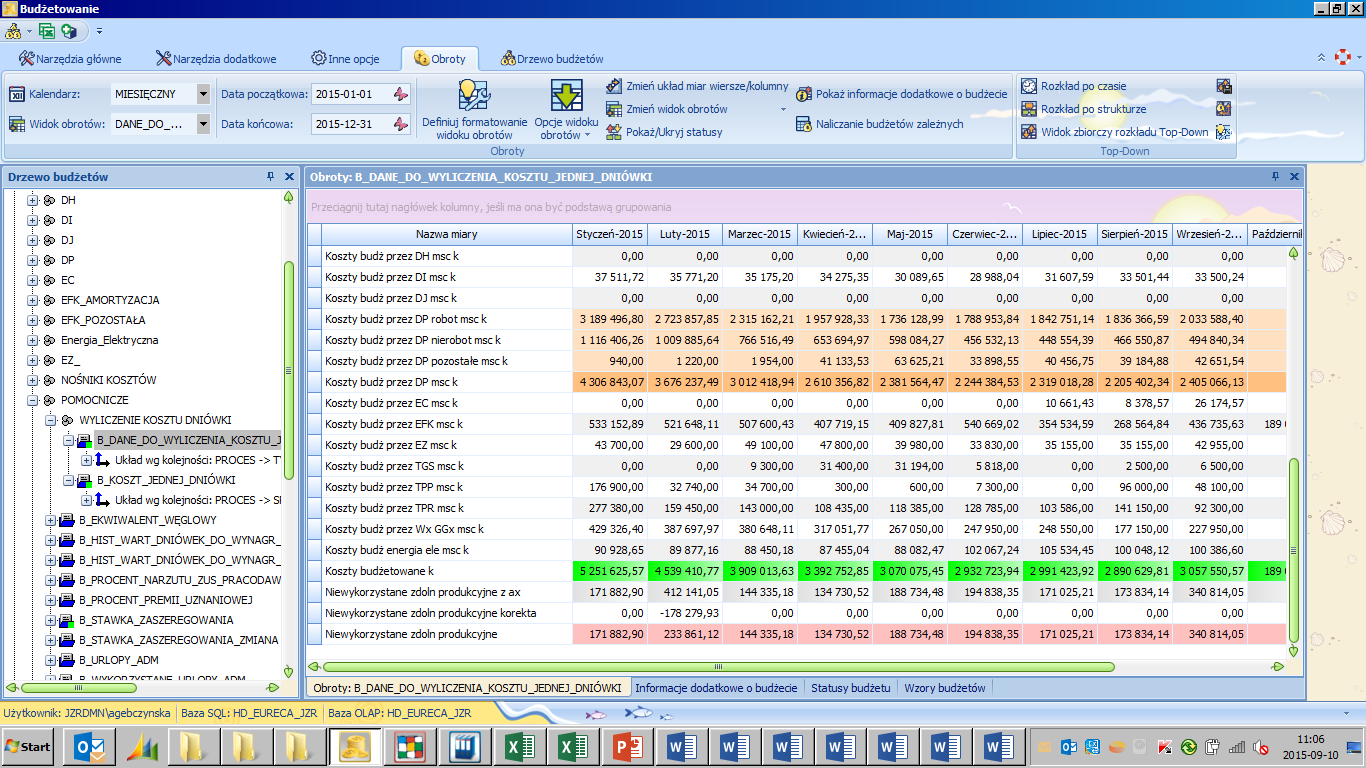The width and height of the screenshot is (1366, 768).
Task: Click Definiuj formatowanie widoku obrotów
Action: coord(474,110)
